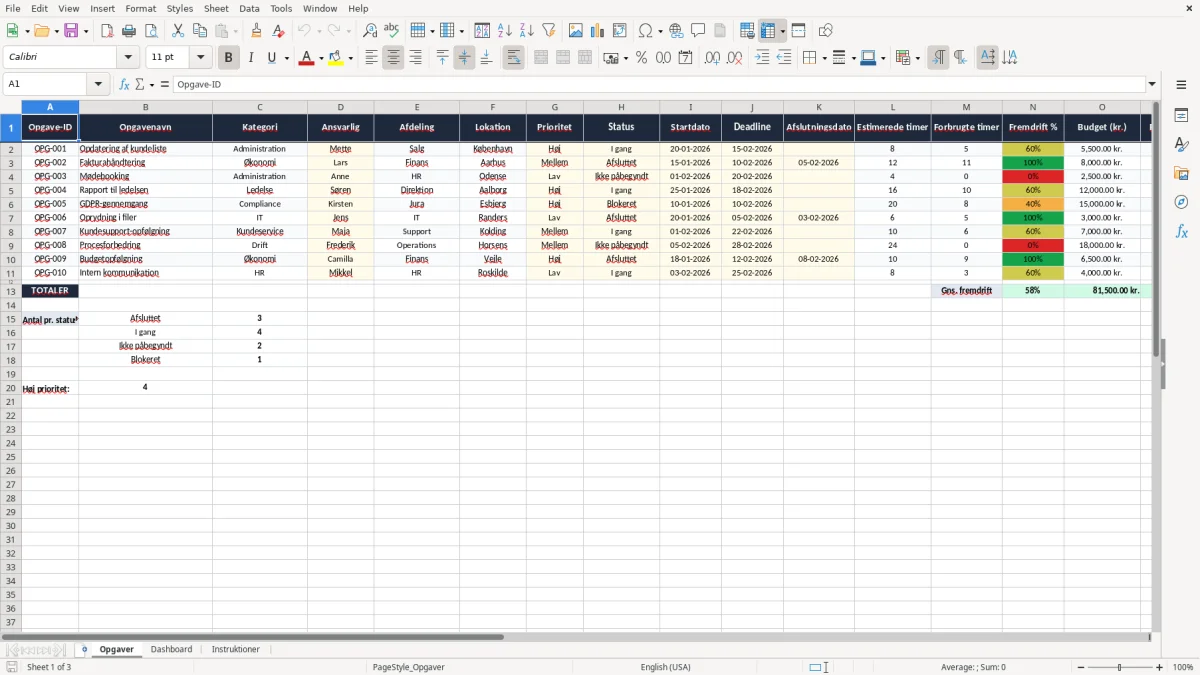Insert Special Character omega icon
This screenshot has width=1200, height=675.
tap(645, 31)
